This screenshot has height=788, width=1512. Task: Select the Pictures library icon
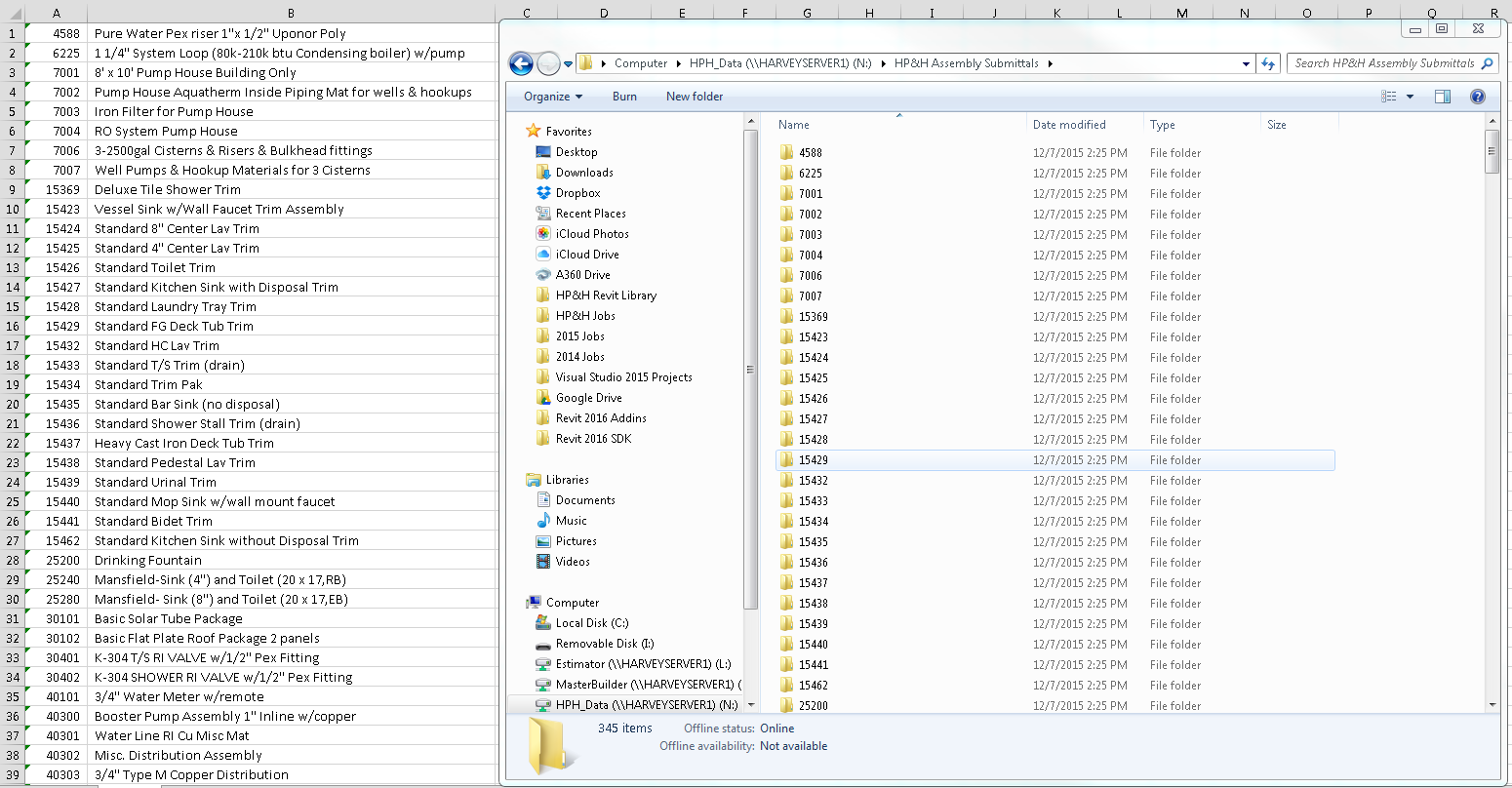click(x=543, y=541)
